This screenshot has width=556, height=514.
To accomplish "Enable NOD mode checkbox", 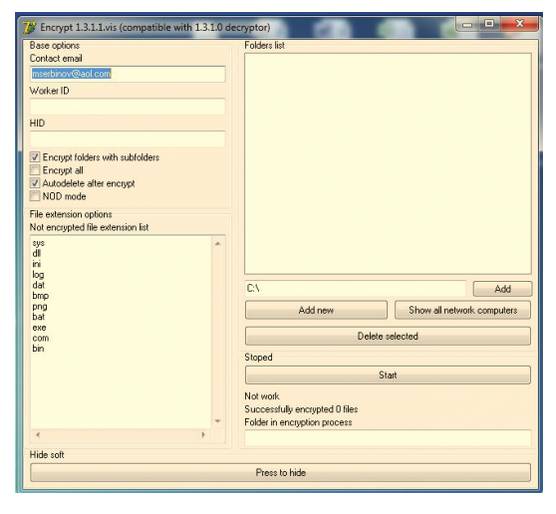I will (35, 196).
